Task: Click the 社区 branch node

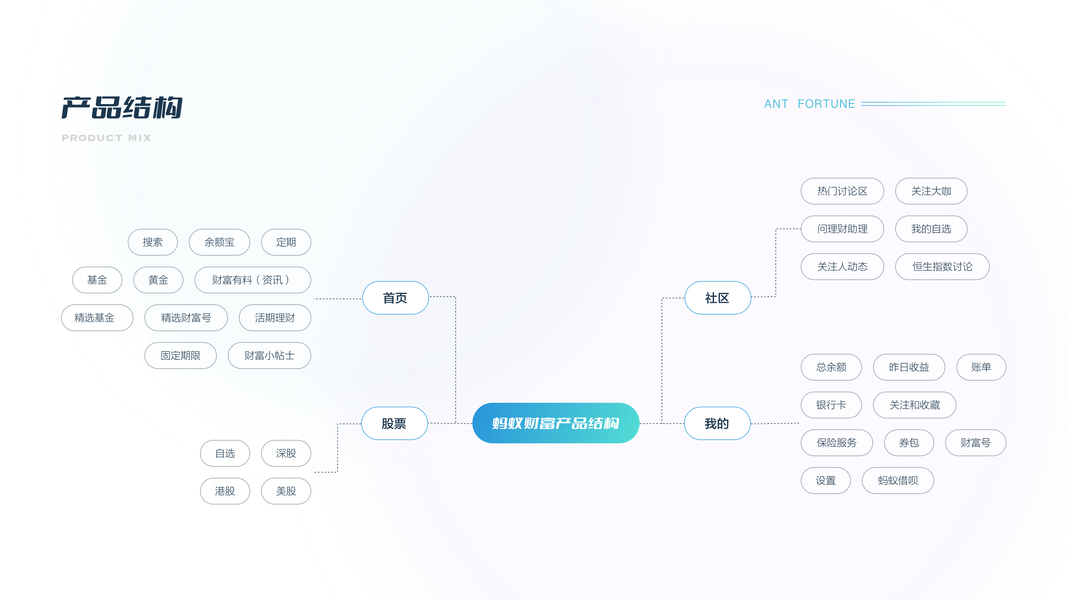Action: point(717,298)
